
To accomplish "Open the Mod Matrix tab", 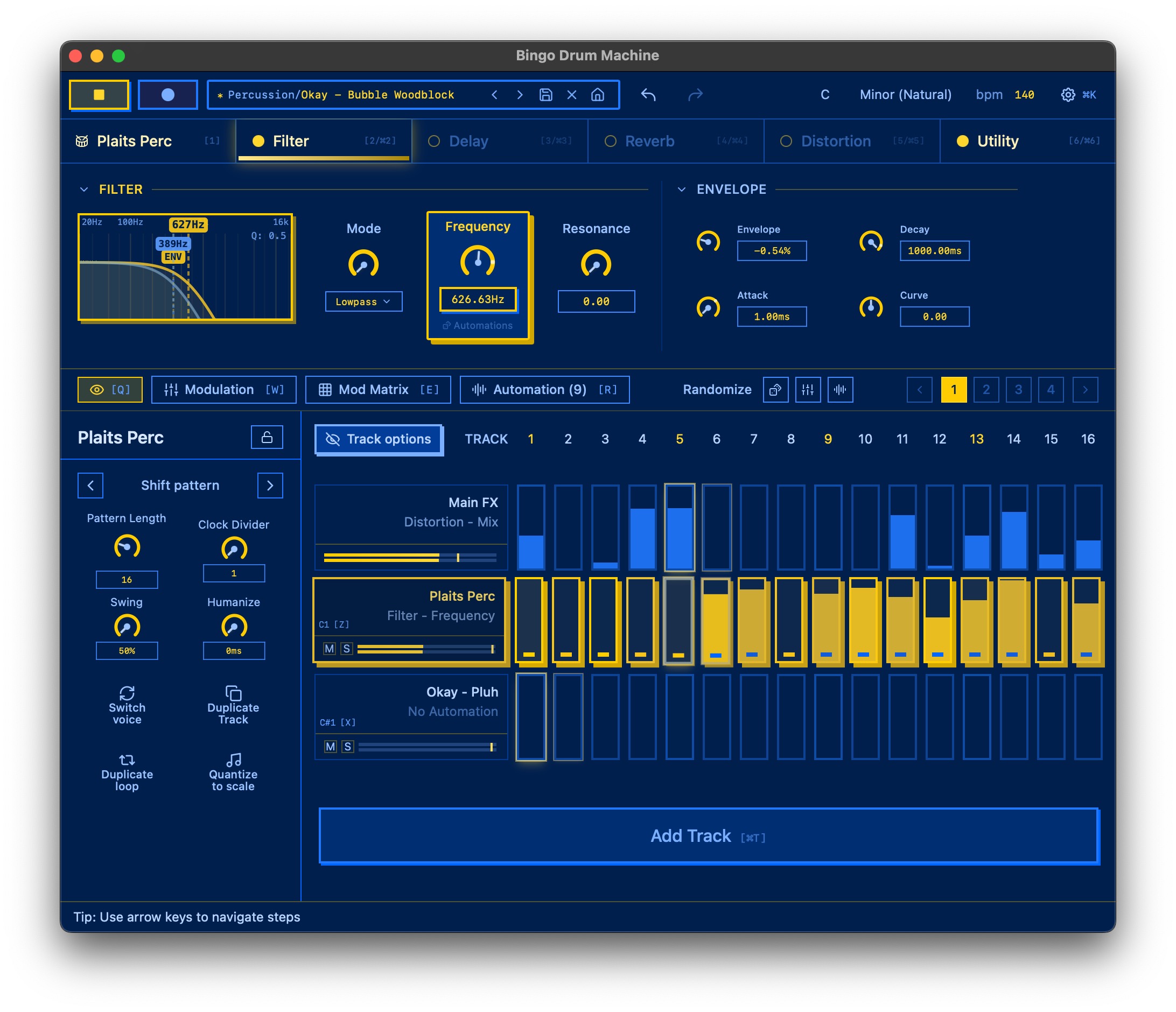I will pos(378,390).
